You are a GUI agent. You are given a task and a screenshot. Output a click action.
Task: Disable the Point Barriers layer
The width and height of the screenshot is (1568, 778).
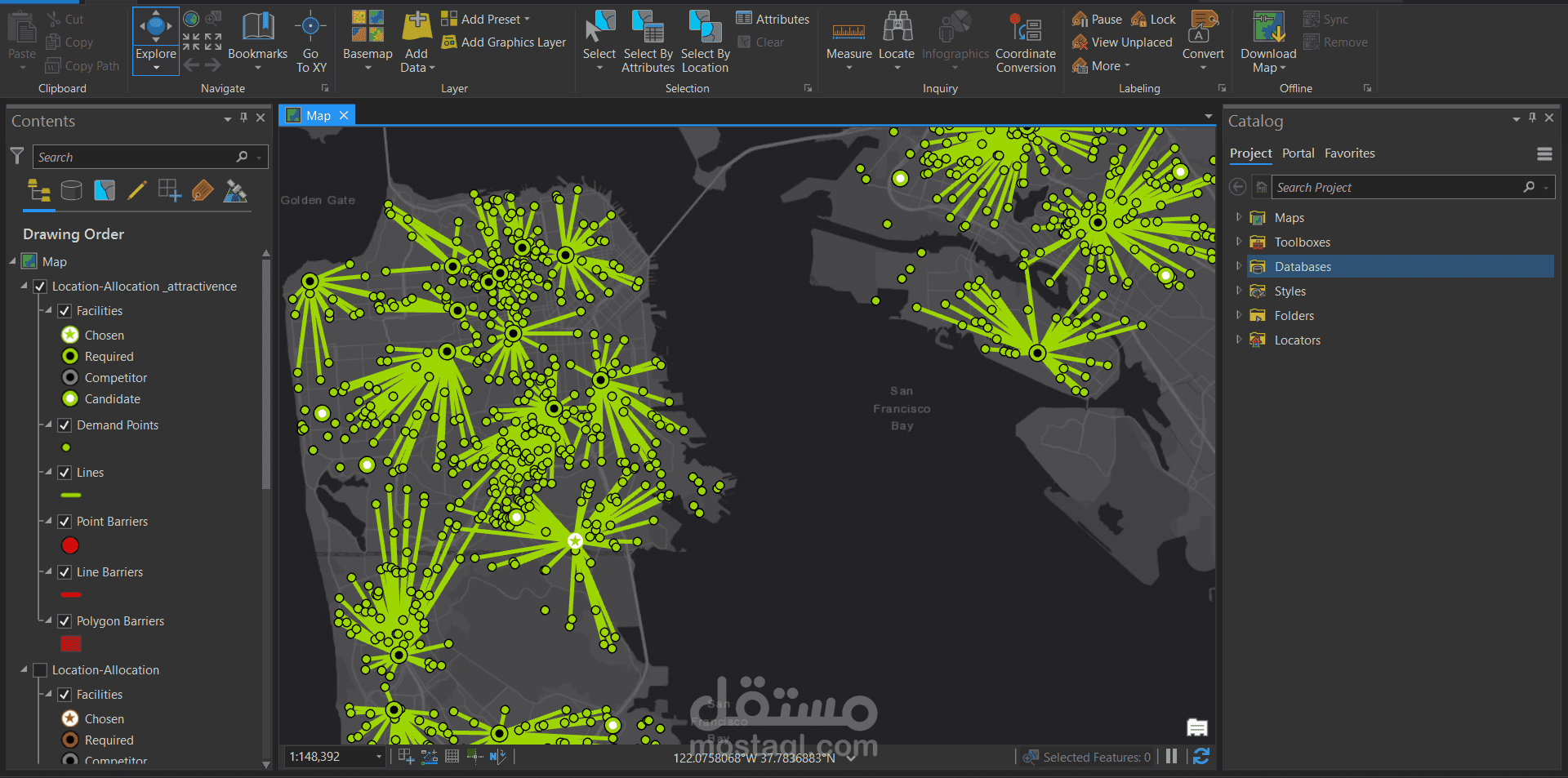tap(64, 521)
